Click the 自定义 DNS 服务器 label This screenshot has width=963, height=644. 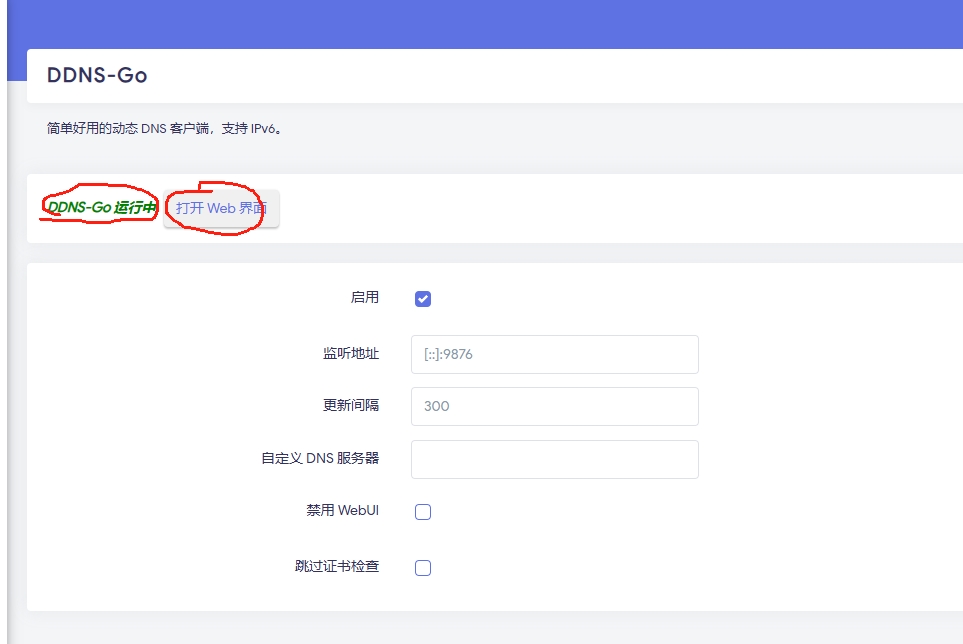point(319,458)
